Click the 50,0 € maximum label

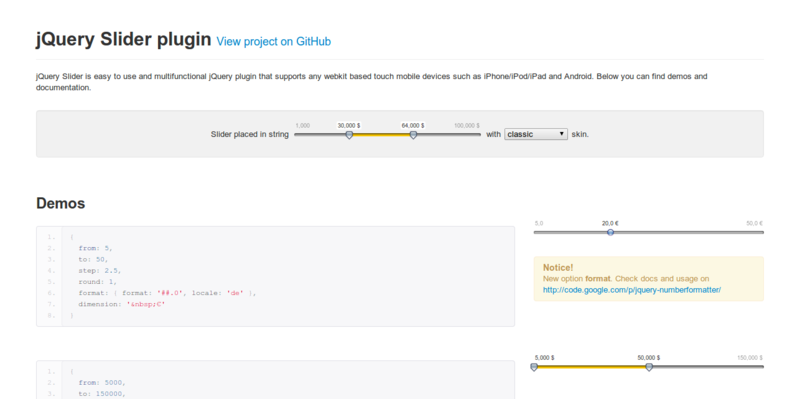click(755, 223)
